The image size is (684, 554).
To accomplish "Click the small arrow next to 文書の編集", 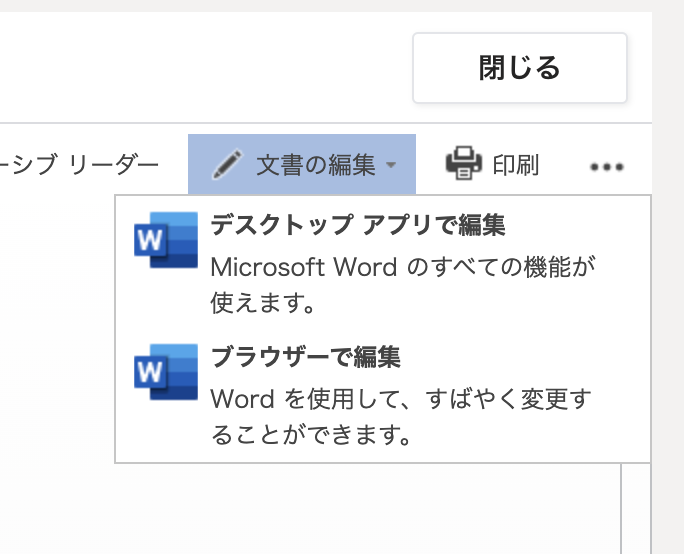I will click(x=391, y=165).
